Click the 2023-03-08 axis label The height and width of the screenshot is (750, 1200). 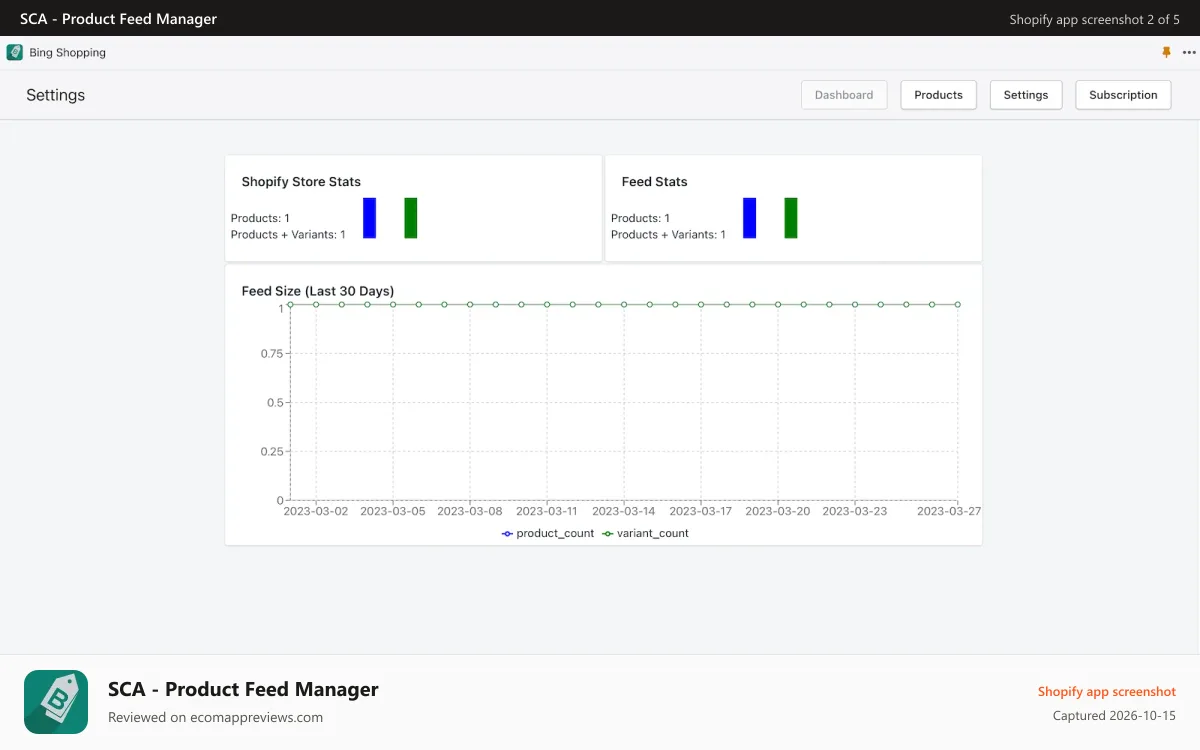[x=470, y=511]
